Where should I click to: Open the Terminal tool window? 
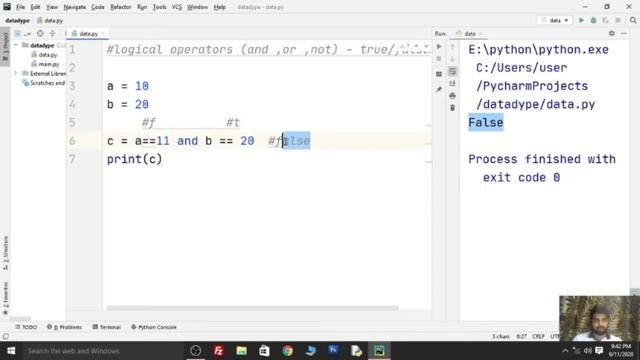(x=107, y=327)
